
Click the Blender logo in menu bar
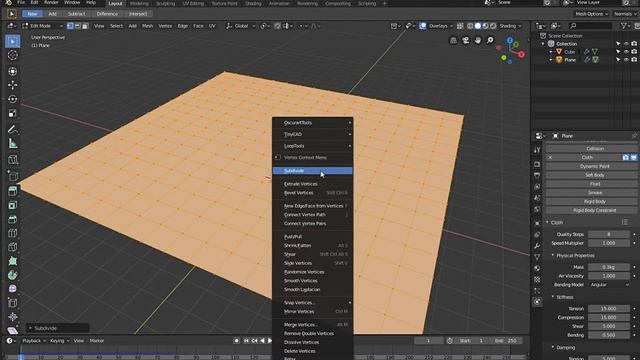8,3
